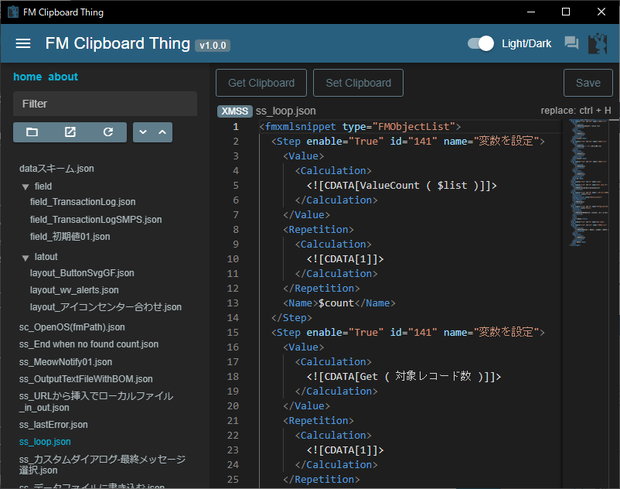Click the open folder icon

click(x=32, y=132)
